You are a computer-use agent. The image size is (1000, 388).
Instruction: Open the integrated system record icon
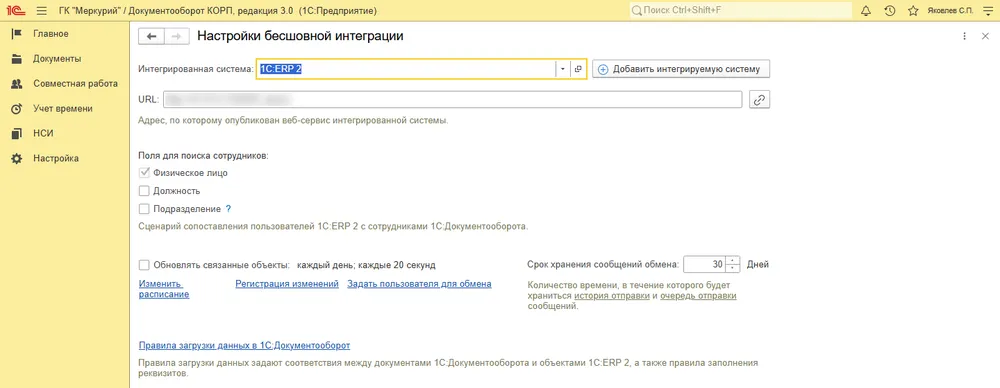[x=578, y=69]
